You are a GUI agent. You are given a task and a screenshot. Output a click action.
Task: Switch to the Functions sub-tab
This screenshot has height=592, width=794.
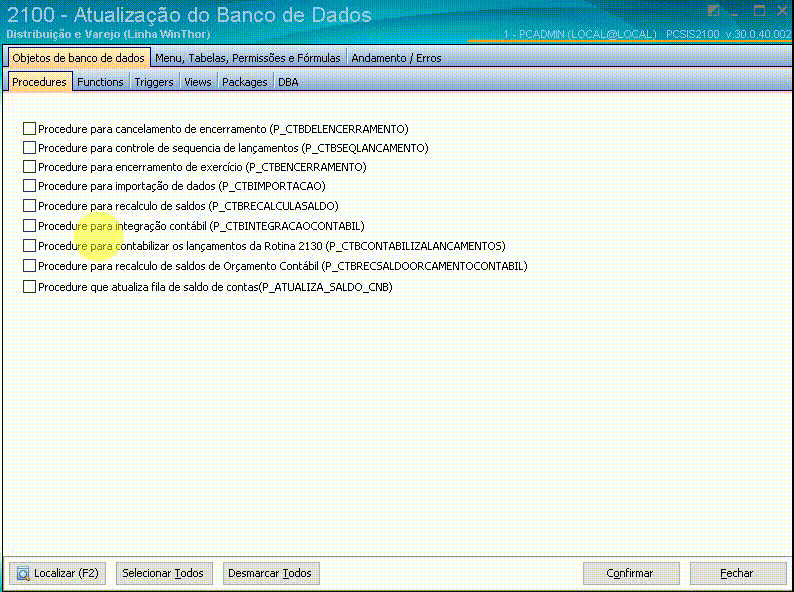click(x=100, y=82)
